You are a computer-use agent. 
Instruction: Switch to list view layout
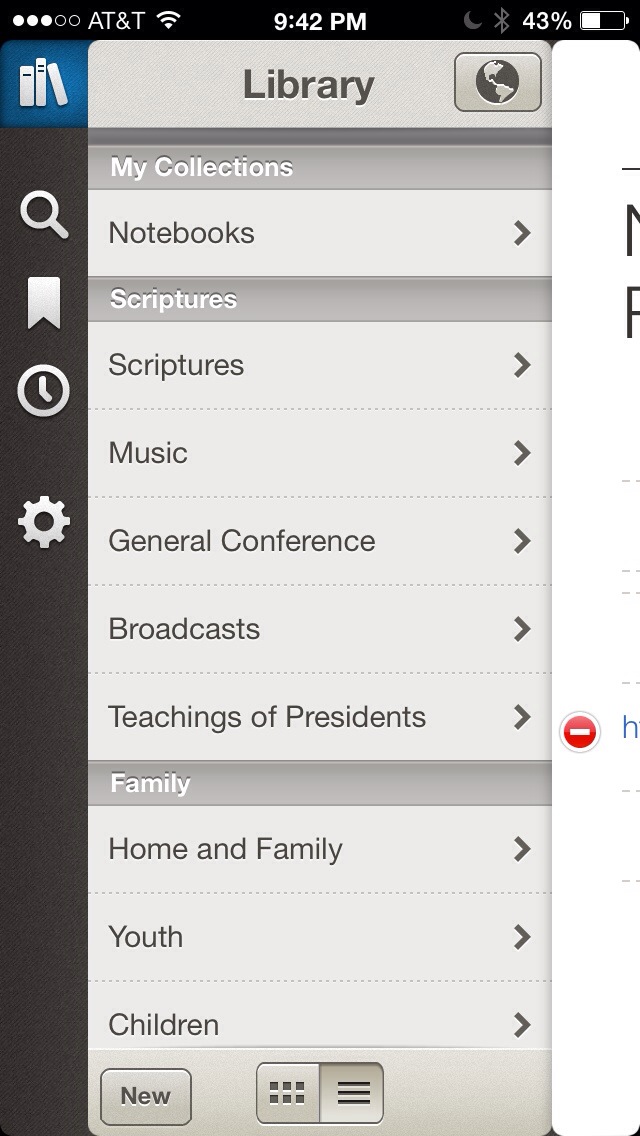(x=352, y=1092)
